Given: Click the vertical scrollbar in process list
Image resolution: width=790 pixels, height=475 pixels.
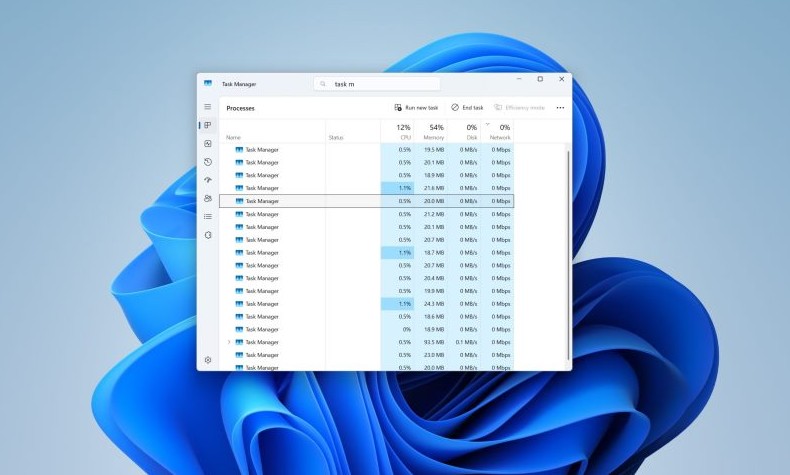Looking at the screenshot, I should point(569,250).
